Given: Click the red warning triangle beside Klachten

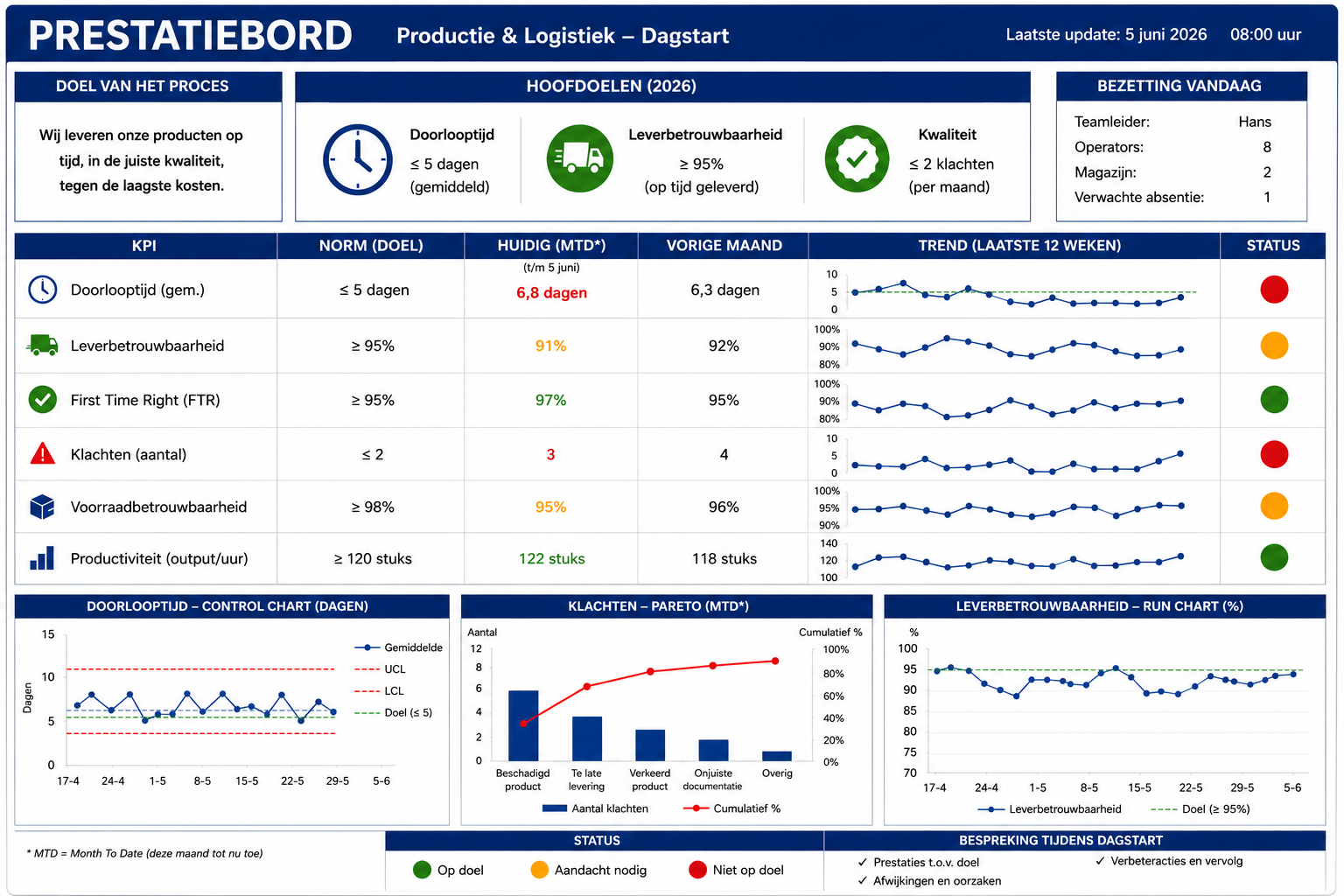Looking at the screenshot, I should [42, 453].
